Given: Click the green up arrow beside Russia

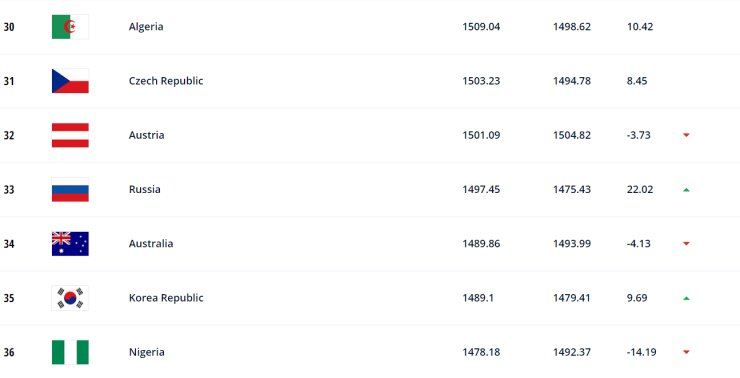Looking at the screenshot, I should pyautogui.click(x=686, y=190).
